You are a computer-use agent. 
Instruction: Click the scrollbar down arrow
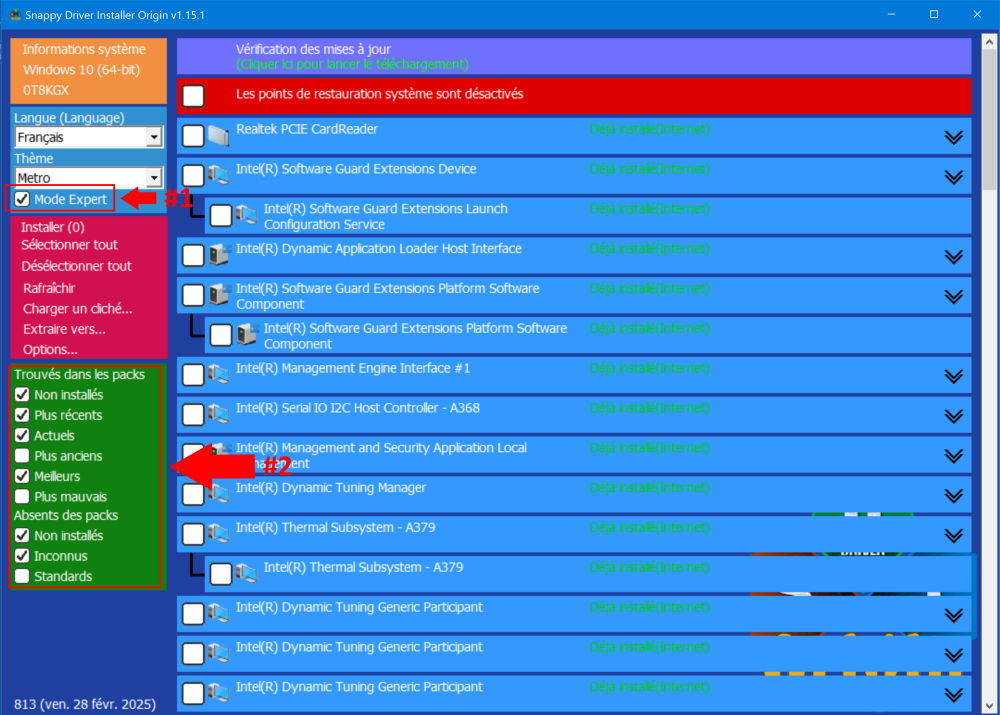989,706
